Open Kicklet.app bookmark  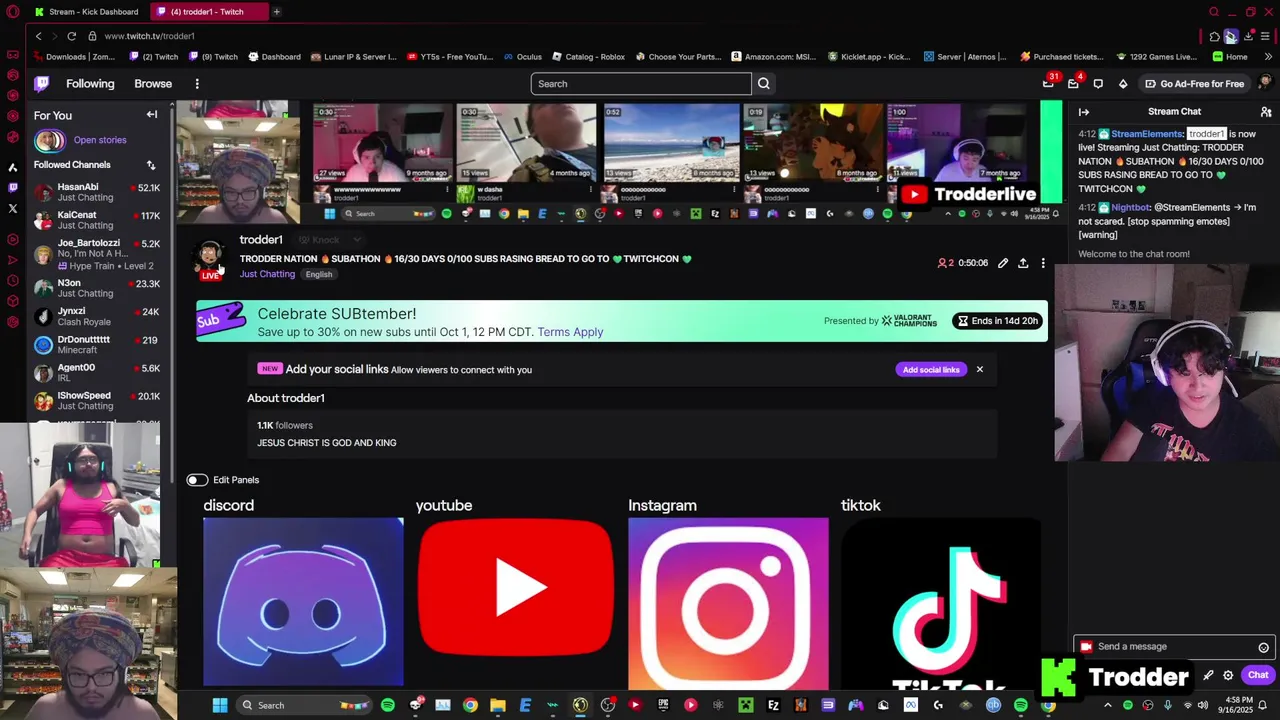click(868, 57)
